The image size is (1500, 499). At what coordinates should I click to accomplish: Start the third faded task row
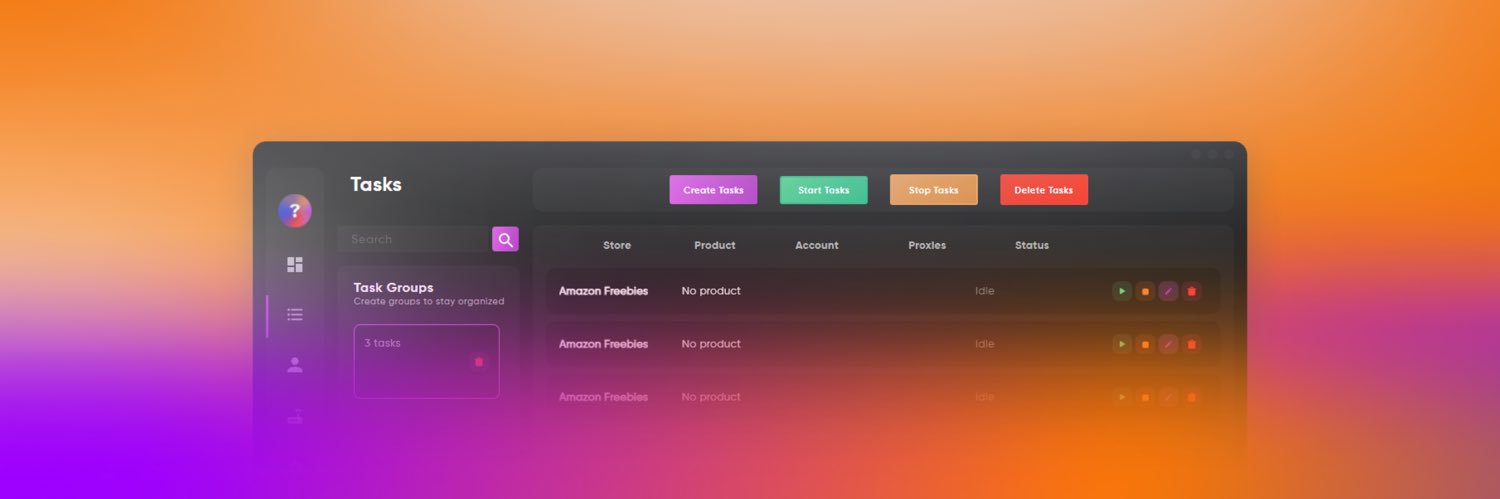1122,397
